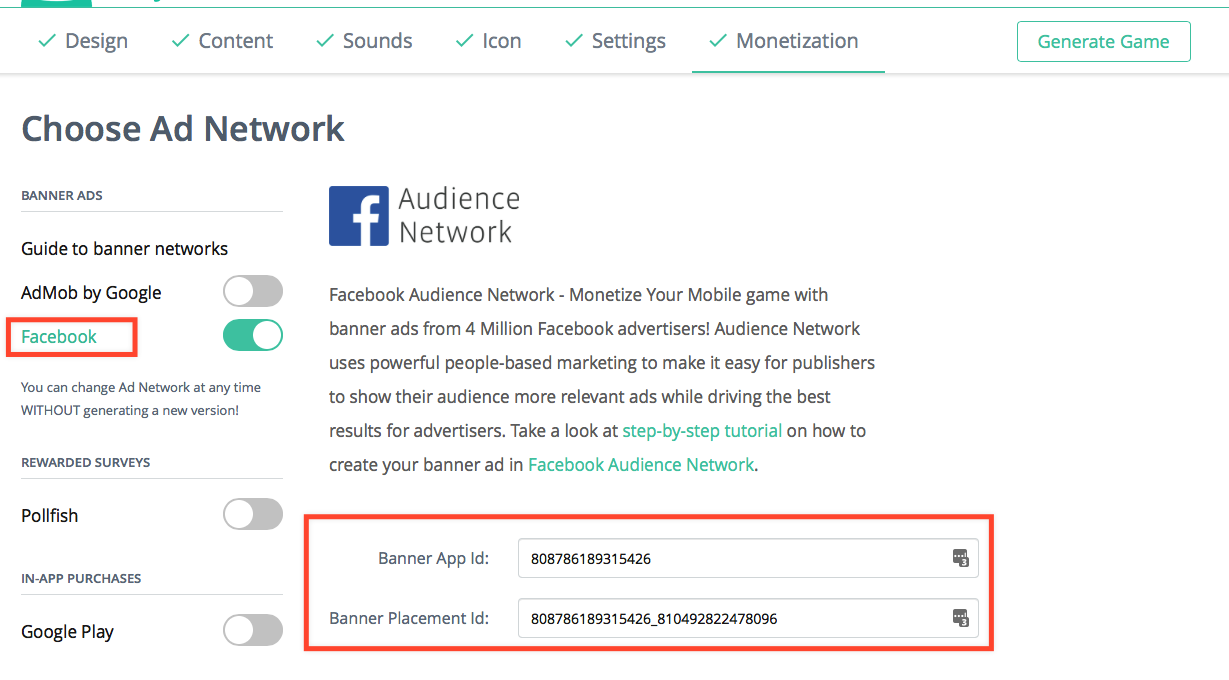Screen dimensions: 1229x680
Task: Click into the Banner App Id field
Action: [748, 558]
